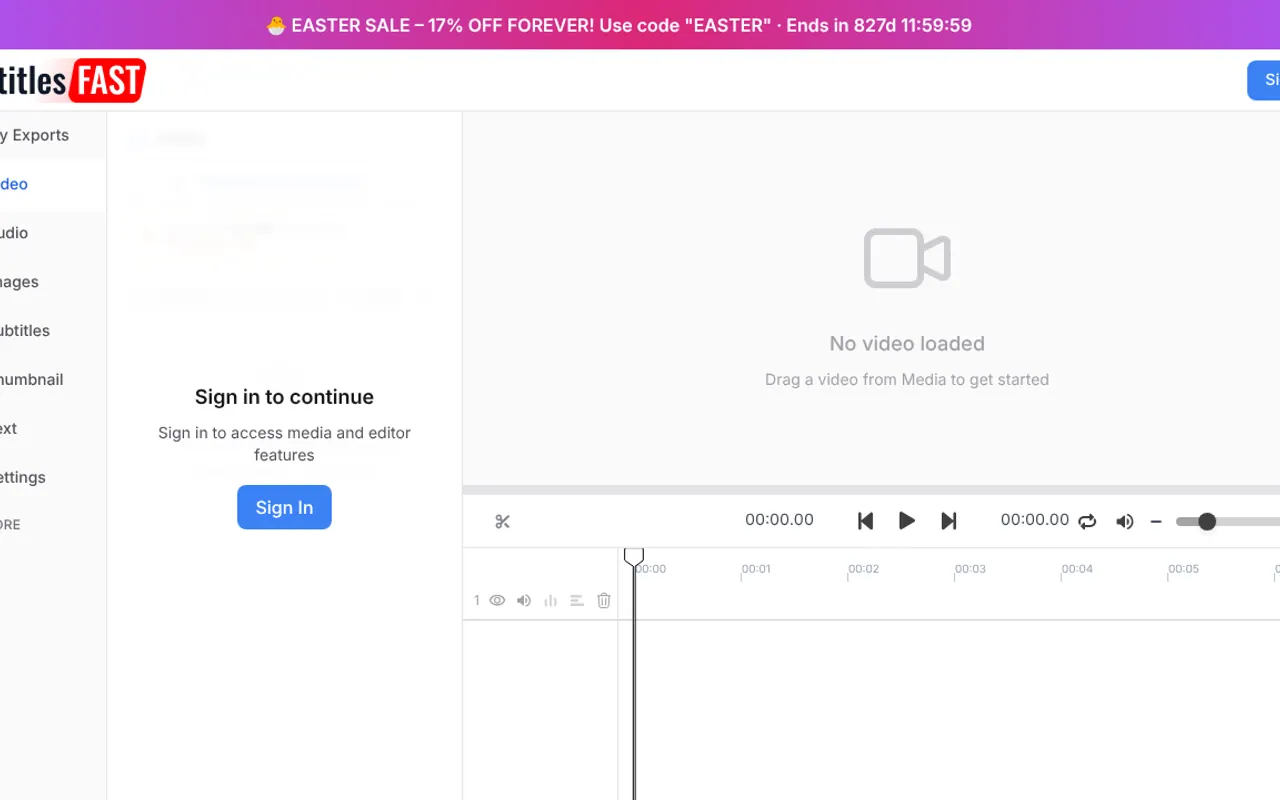The image size is (1280, 800).
Task: Hide track 1 with the eye icon
Action: pos(497,601)
